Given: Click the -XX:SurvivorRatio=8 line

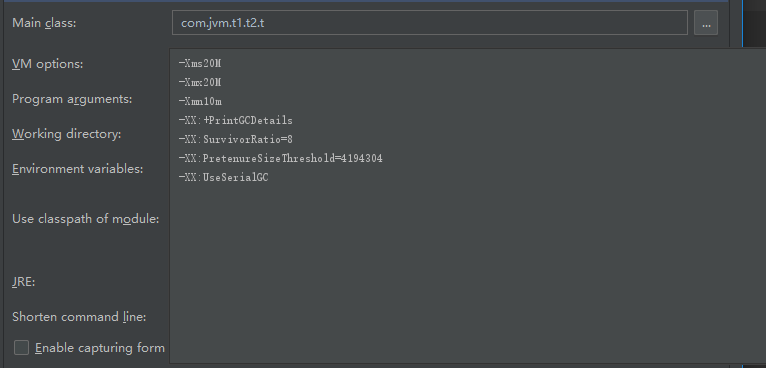Looking at the screenshot, I should tap(235, 139).
